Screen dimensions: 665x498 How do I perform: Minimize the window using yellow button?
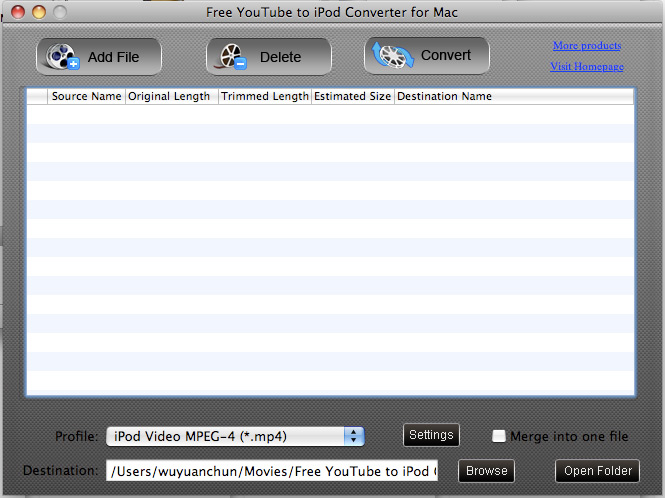pyautogui.click(x=38, y=12)
